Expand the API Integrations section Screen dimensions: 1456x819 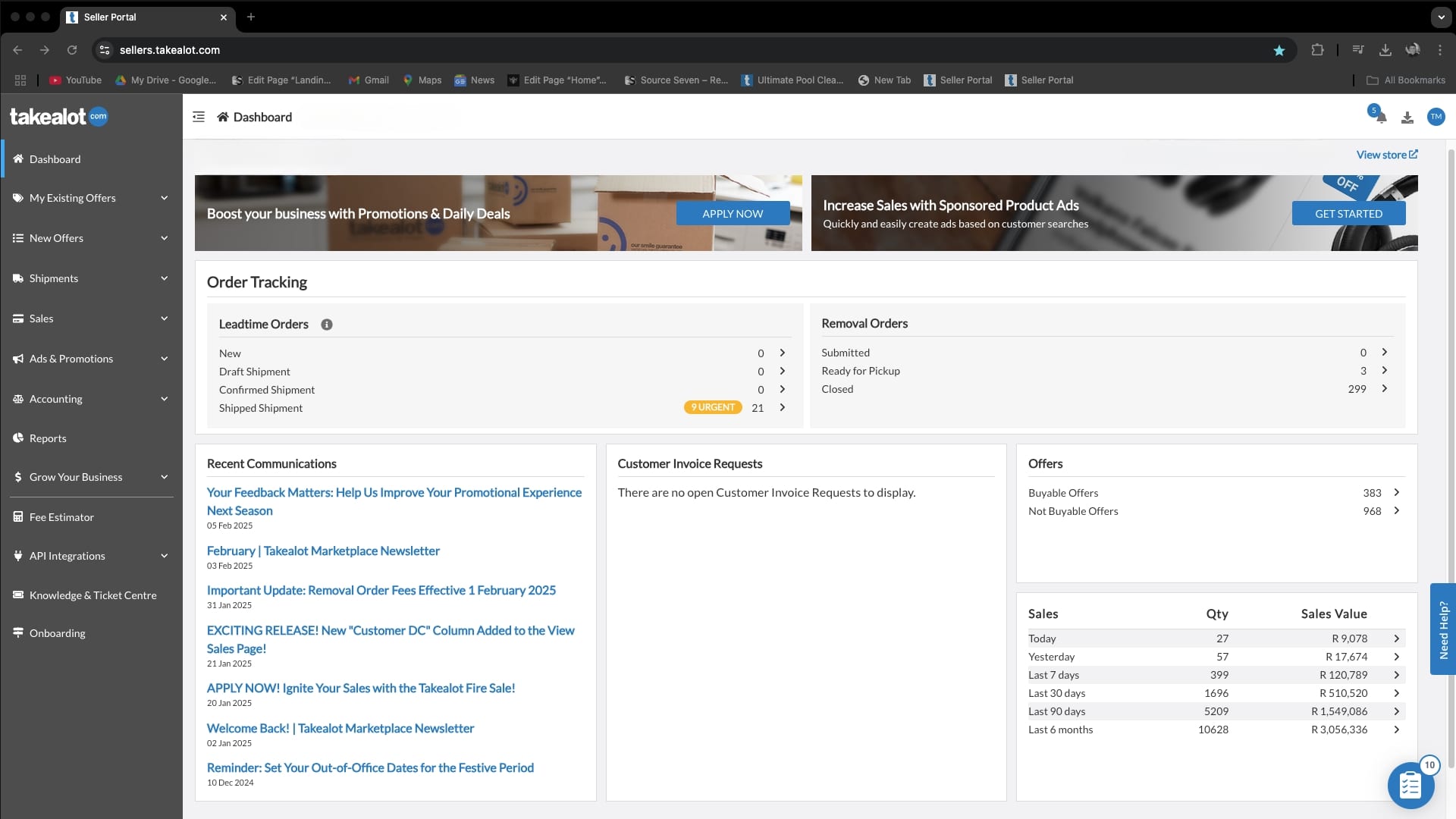[x=67, y=555]
